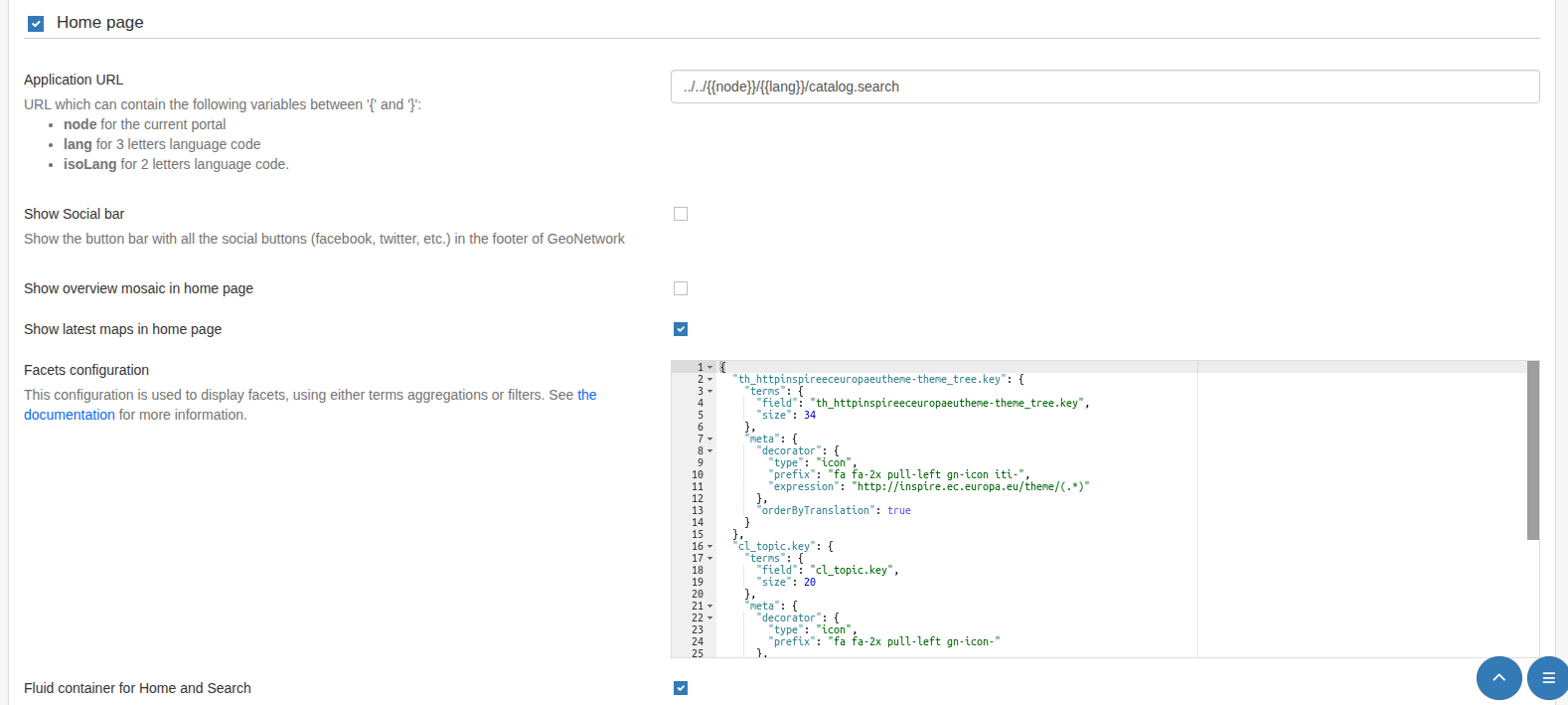Toggle the Home page section checkbox
Screen dimensions: 1568x705
coord(36,24)
